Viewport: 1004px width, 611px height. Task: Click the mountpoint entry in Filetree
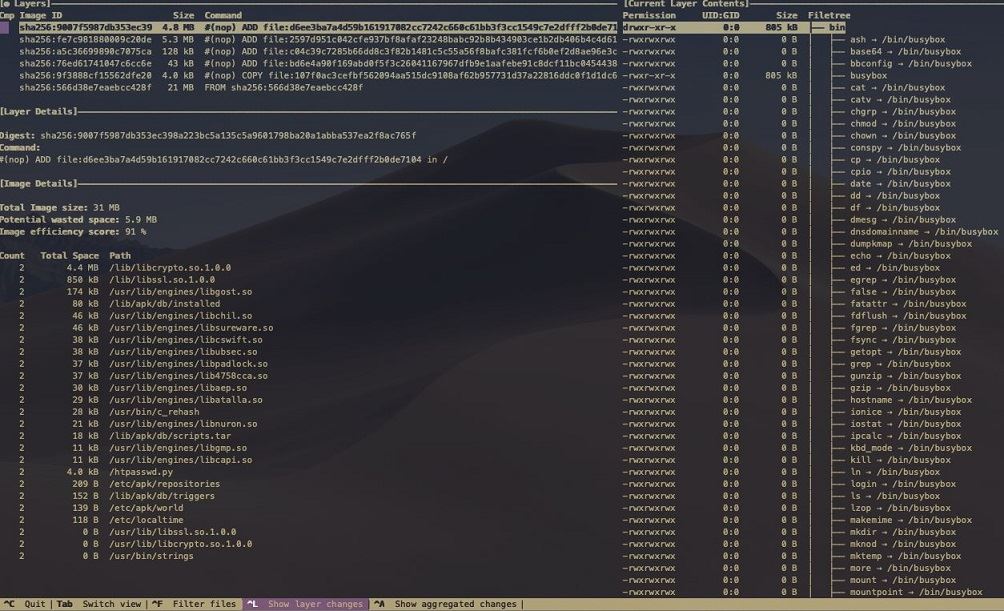coord(915,592)
